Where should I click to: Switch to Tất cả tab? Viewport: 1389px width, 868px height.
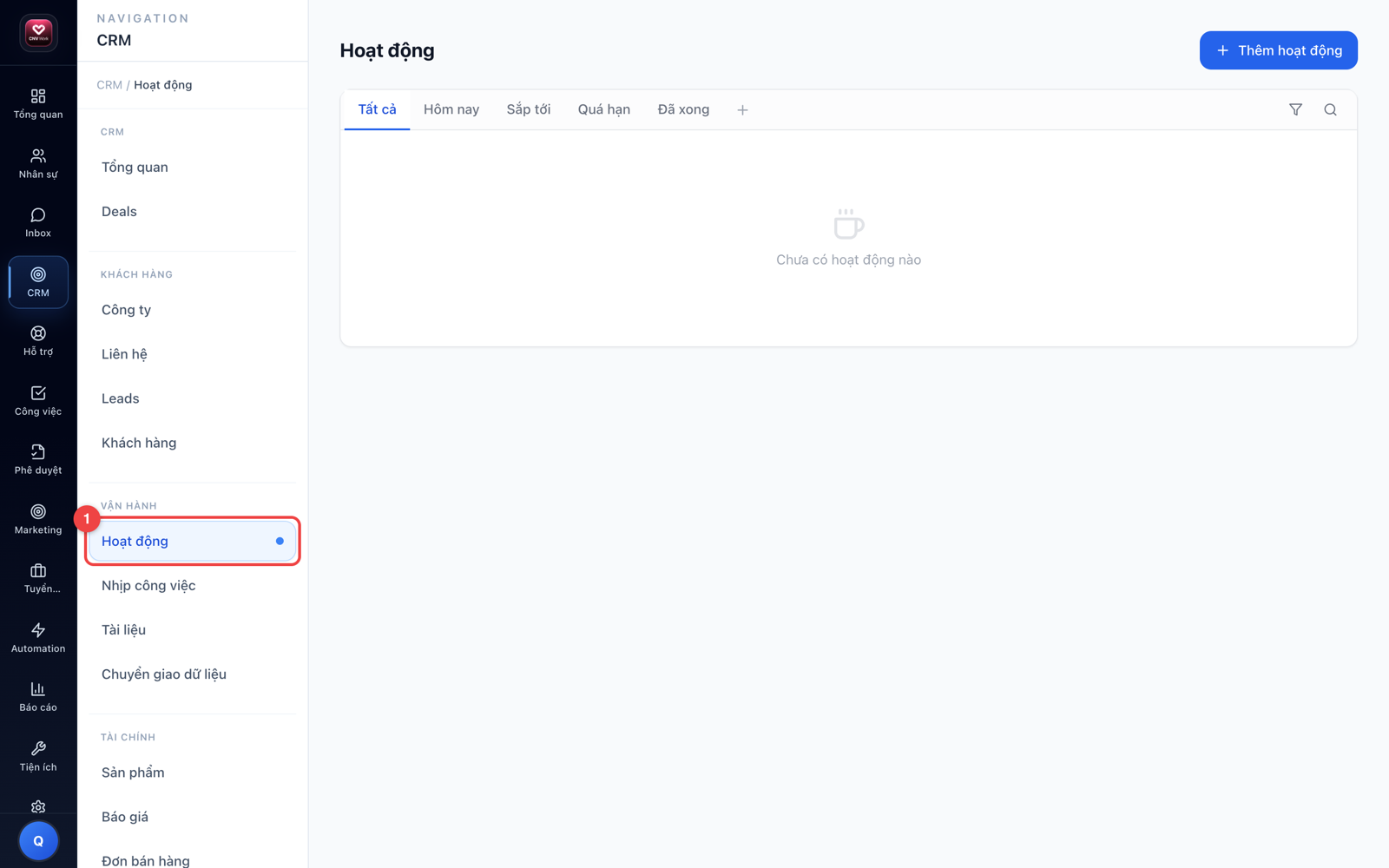377,109
